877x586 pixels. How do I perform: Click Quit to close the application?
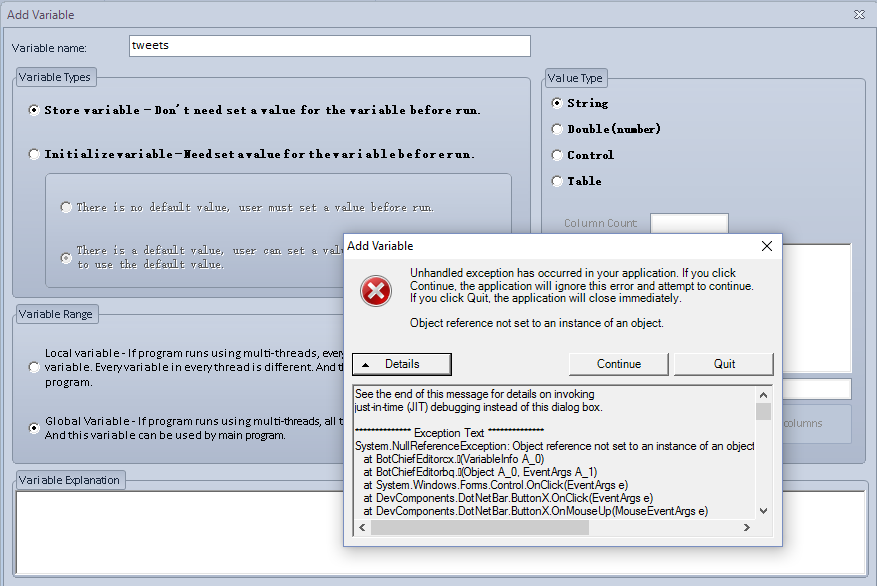(724, 364)
